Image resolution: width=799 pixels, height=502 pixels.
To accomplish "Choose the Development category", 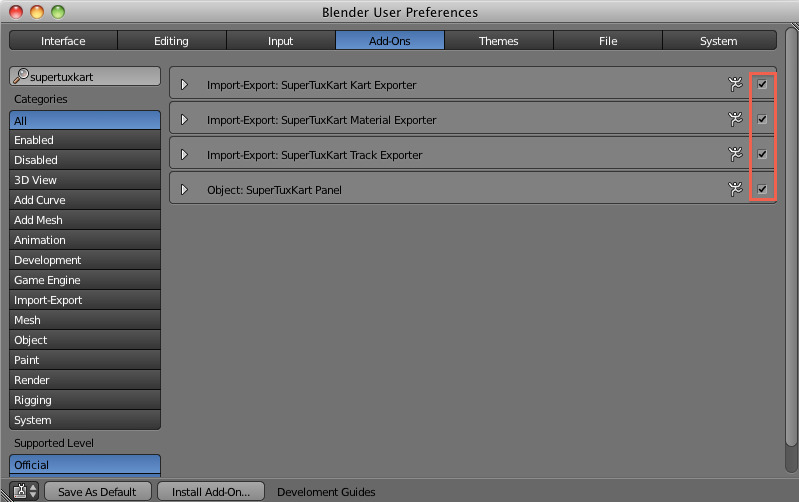I will point(85,260).
